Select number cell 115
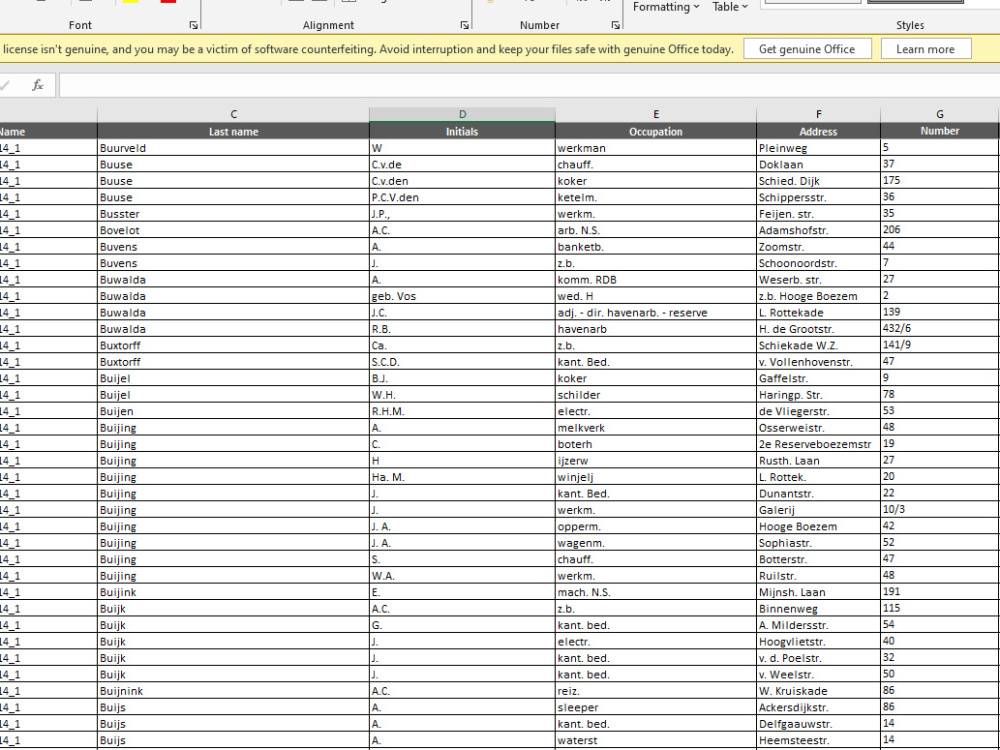The image size is (1000, 750). pyautogui.click(x=939, y=608)
